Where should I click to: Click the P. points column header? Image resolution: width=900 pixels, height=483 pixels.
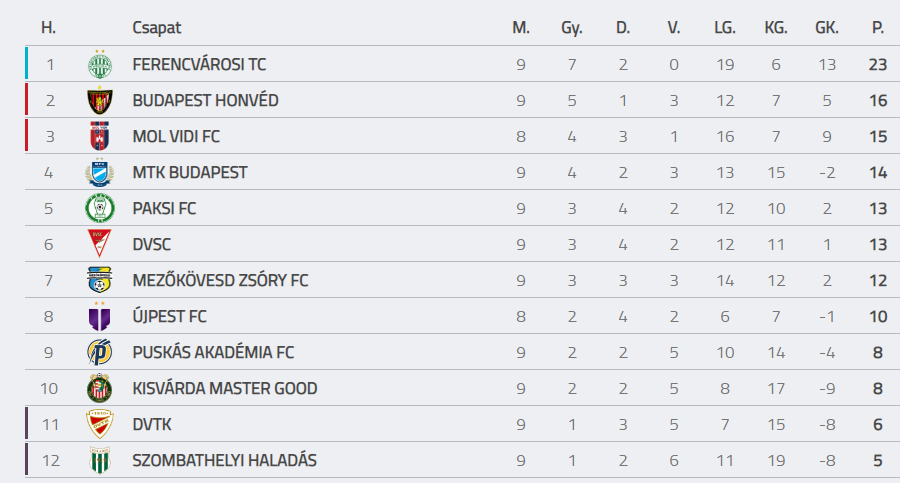point(878,28)
